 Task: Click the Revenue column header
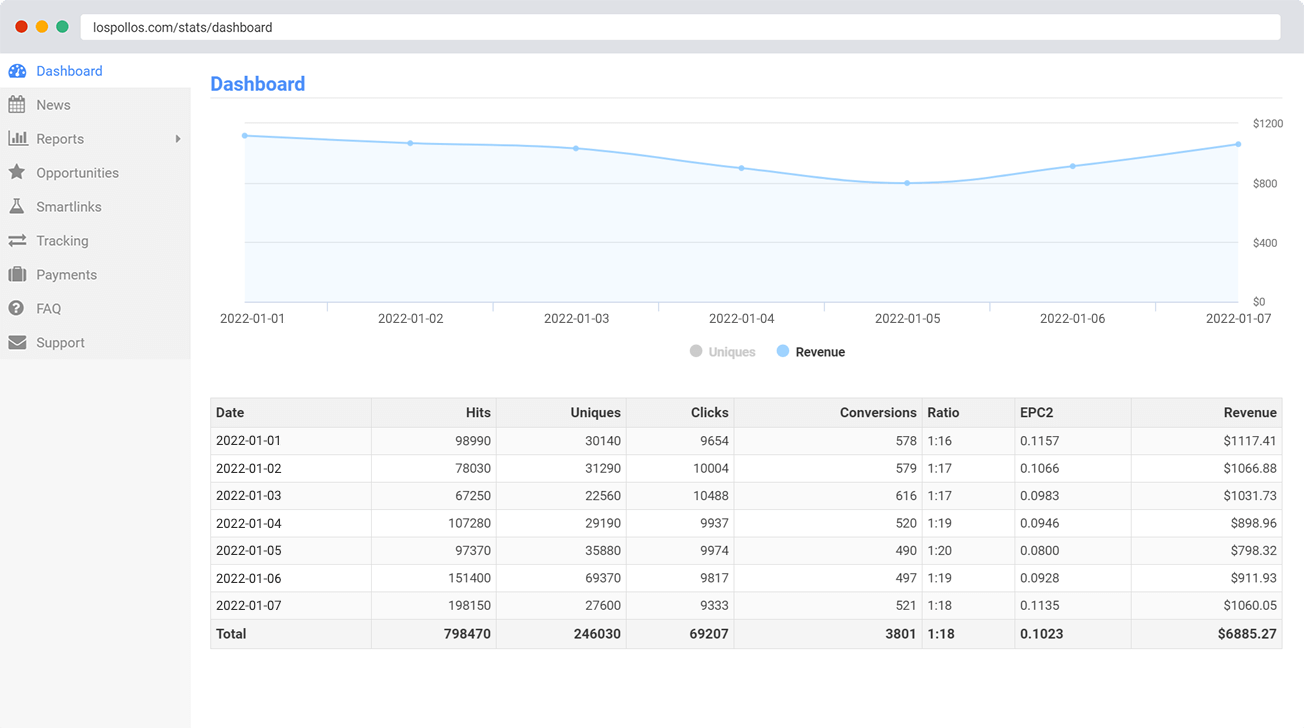[1250, 412]
